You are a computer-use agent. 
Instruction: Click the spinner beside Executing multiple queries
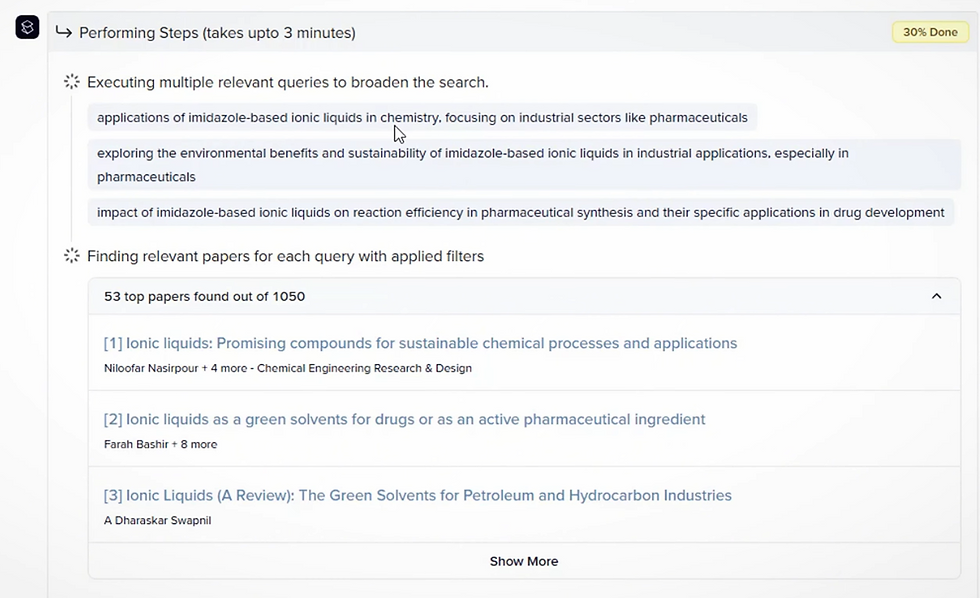(72, 82)
